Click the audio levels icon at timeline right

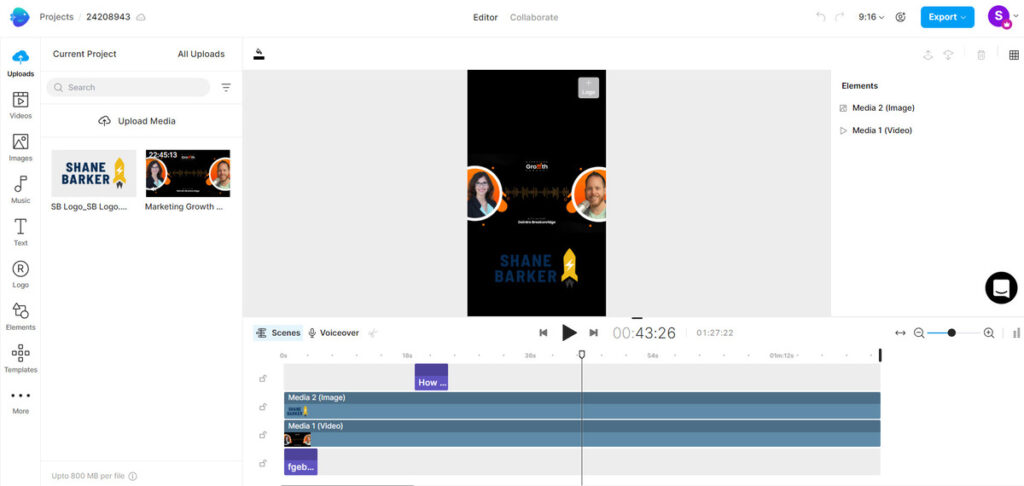[1016, 333]
